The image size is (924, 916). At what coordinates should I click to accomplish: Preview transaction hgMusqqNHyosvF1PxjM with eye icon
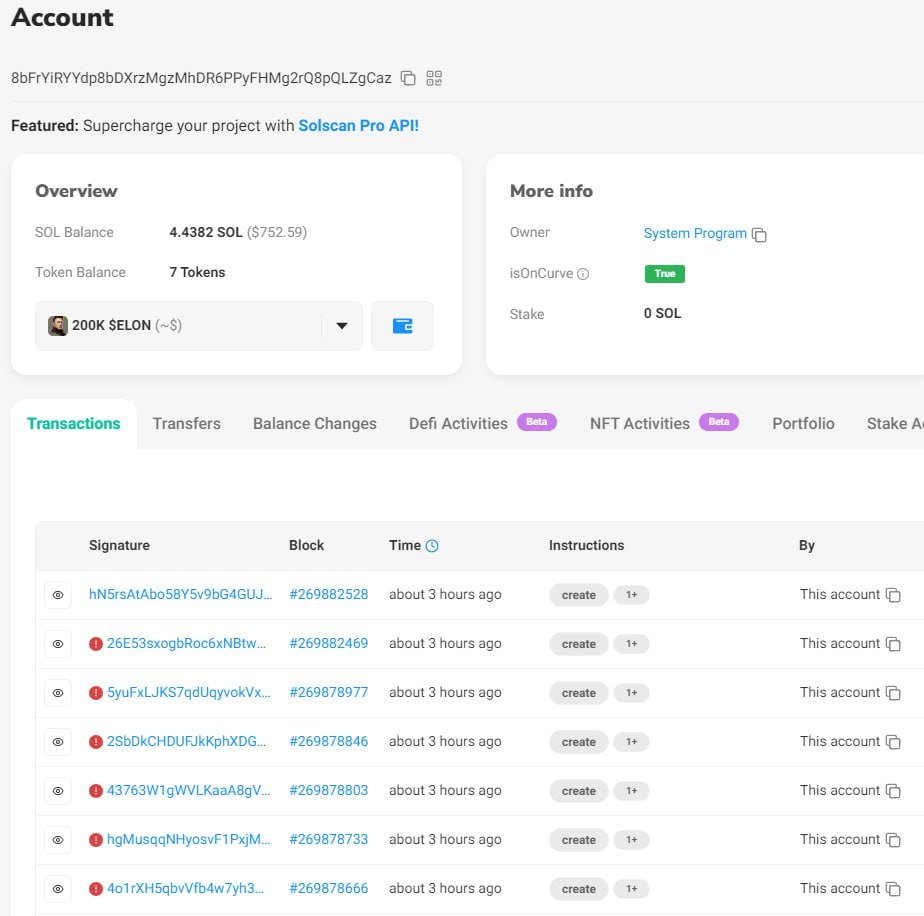[58, 839]
